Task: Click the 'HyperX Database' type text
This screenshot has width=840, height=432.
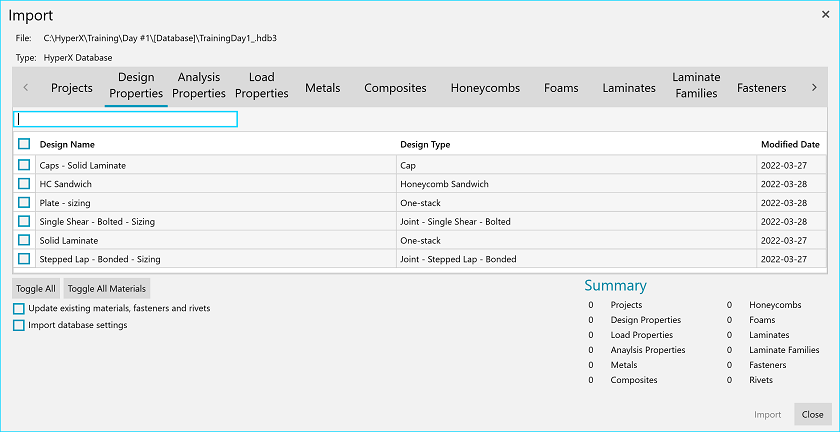Action: [78, 58]
